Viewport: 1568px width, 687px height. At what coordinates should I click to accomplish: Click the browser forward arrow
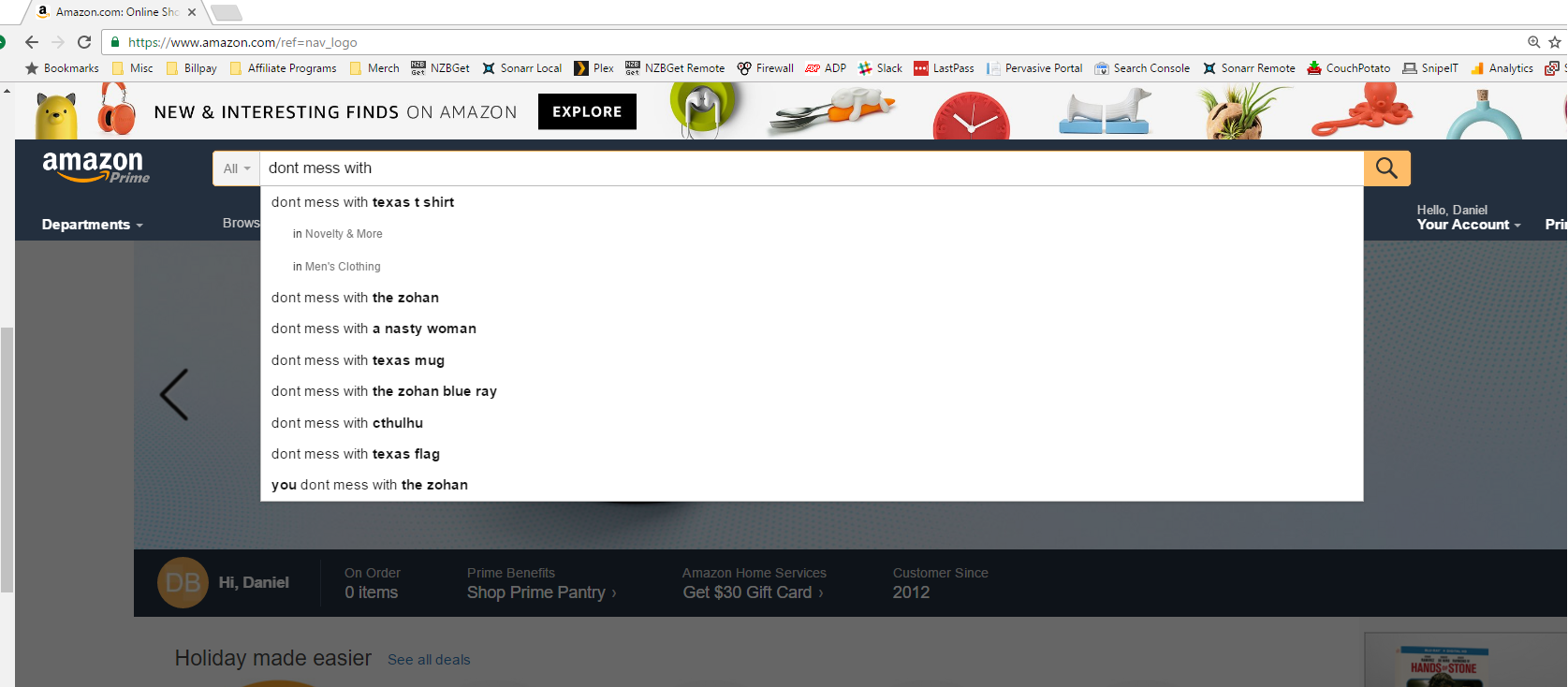click(58, 42)
